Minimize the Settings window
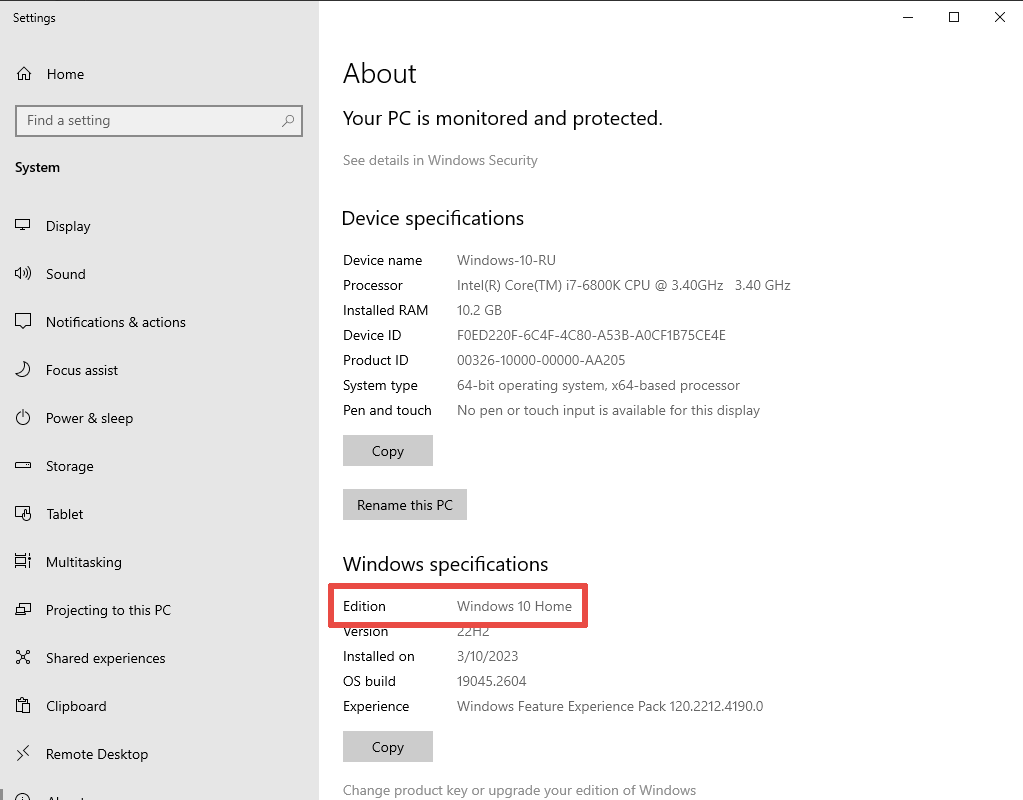The height and width of the screenshot is (800, 1023). (x=908, y=18)
